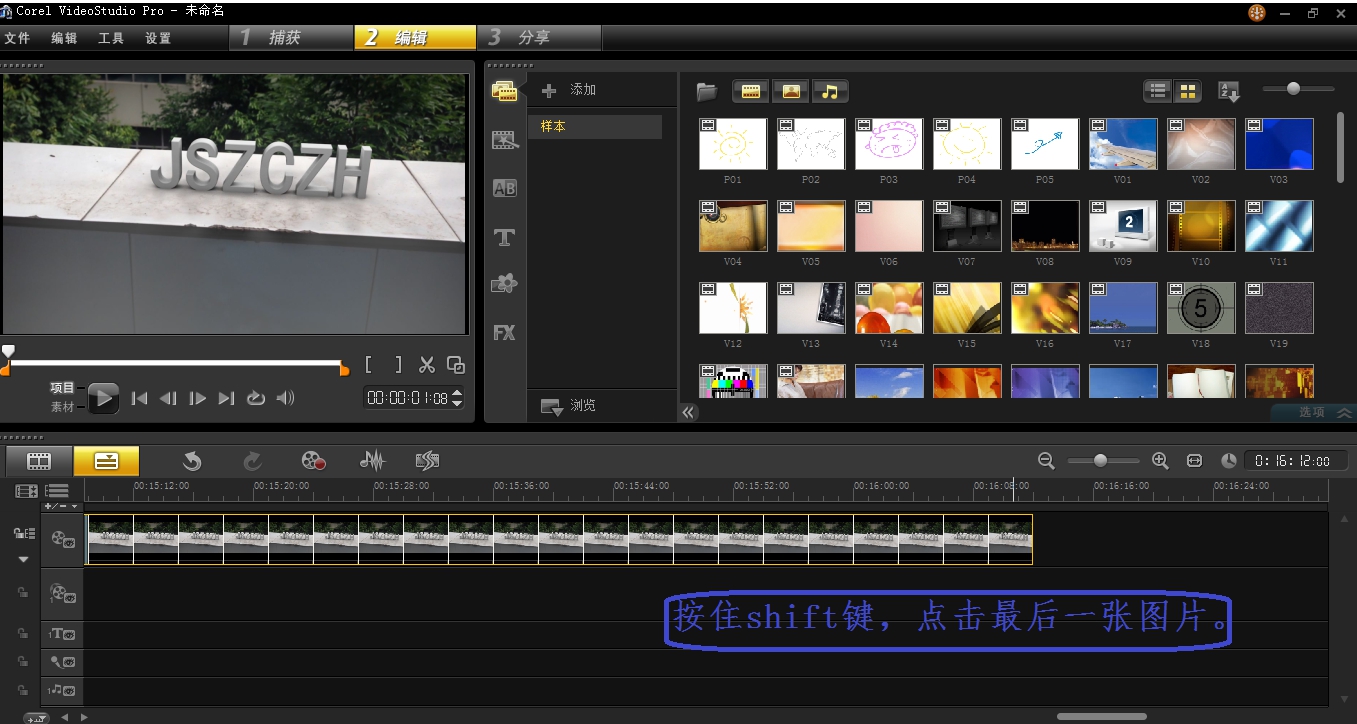Click 添加 to add a library folder
The image size is (1357, 724).
point(569,90)
